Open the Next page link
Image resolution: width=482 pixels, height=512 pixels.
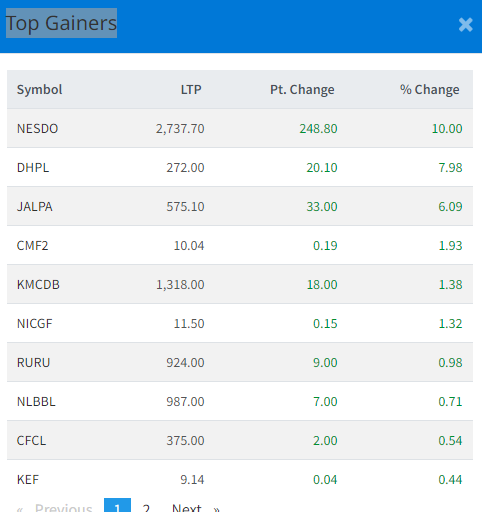(x=196, y=507)
